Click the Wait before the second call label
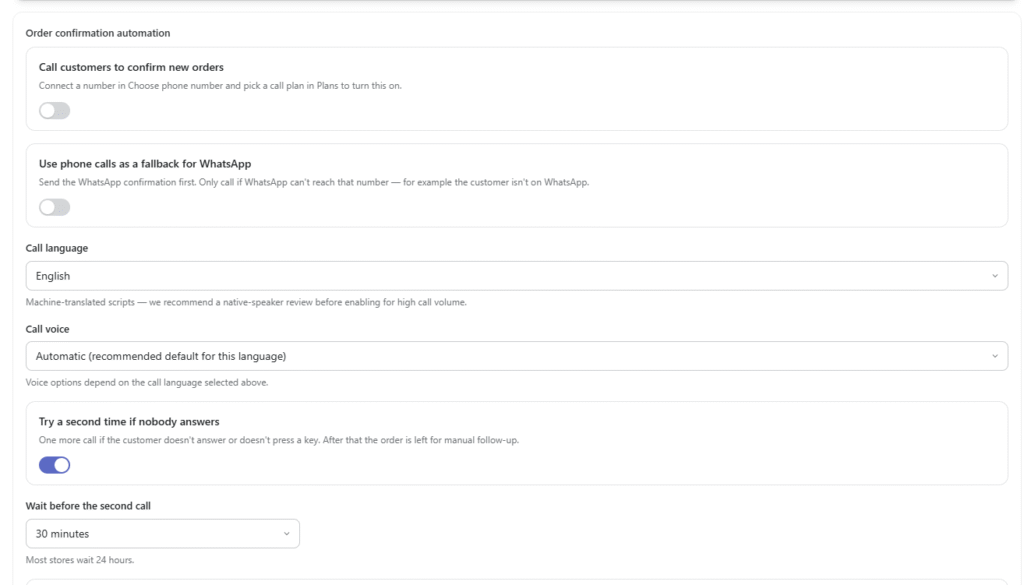This screenshot has width=1024, height=585. (88, 506)
